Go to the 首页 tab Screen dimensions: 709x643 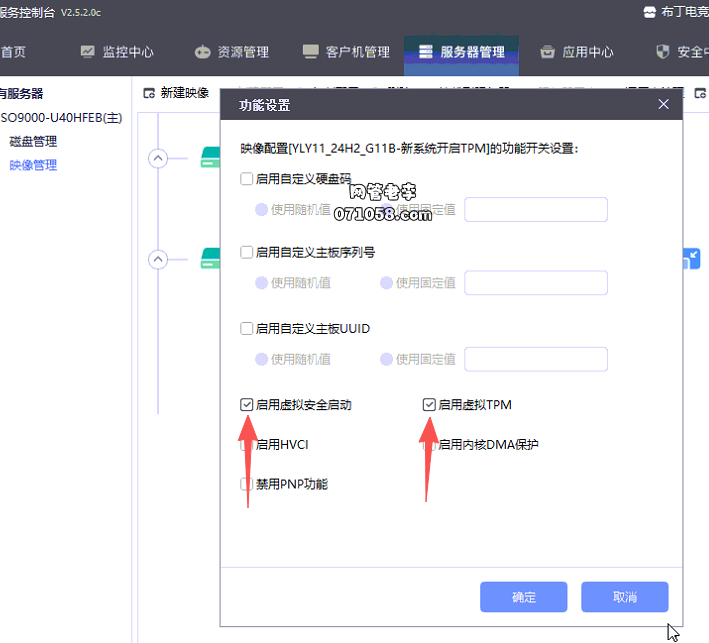coord(13,52)
